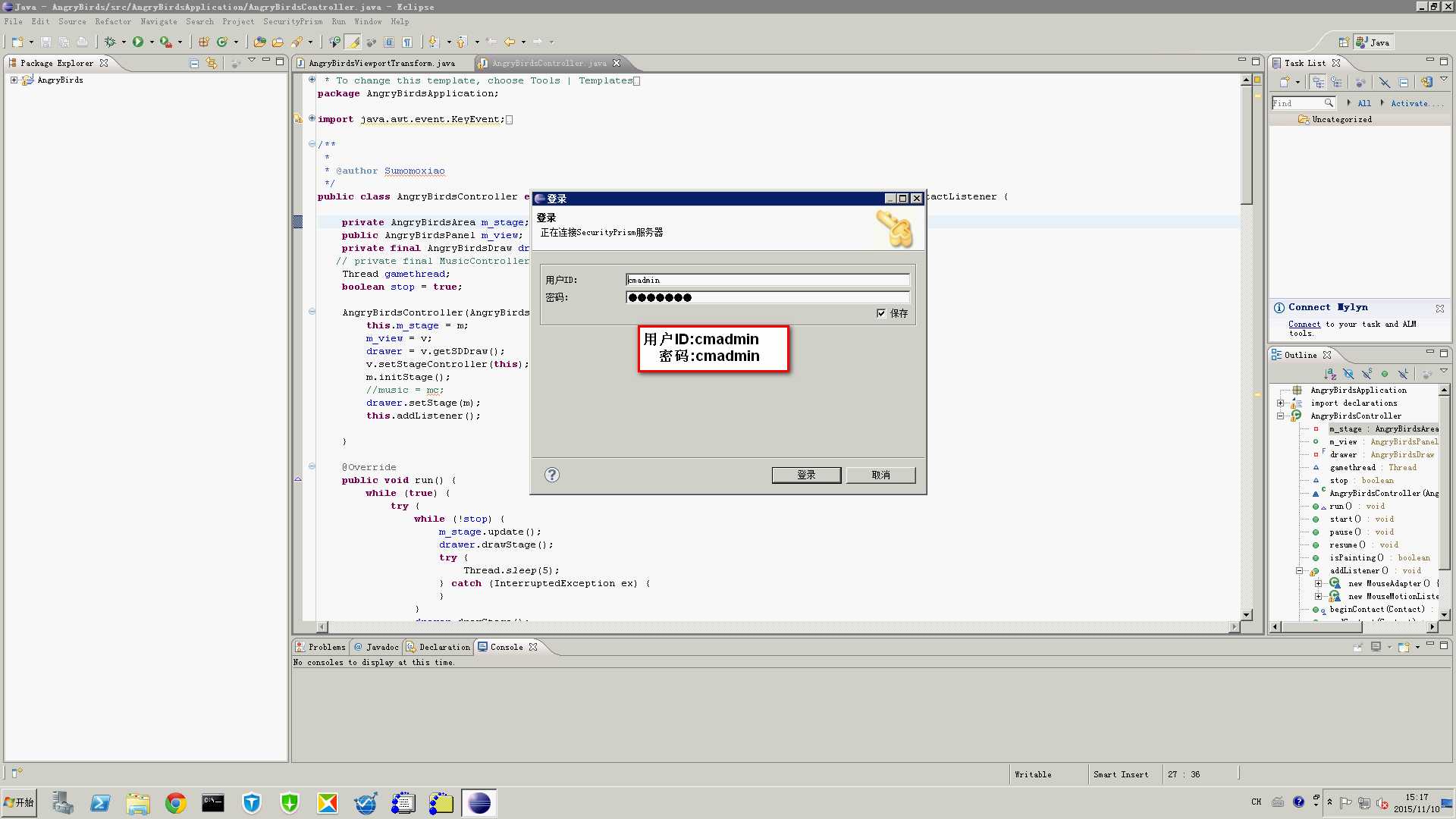Click the Eclipse icon in taskbar
The height and width of the screenshot is (819, 1456).
coord(479,803)
